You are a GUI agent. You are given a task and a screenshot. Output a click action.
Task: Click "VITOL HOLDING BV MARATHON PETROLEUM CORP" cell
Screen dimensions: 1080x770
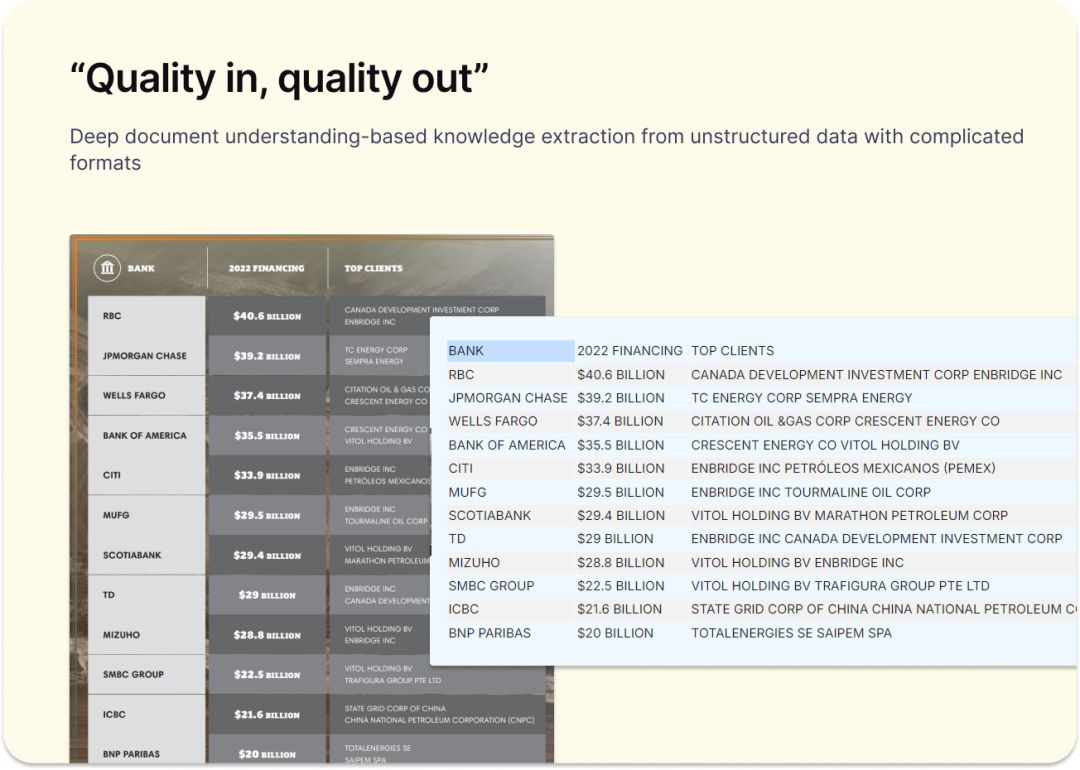pyautogui.click(x=849, y=516)
